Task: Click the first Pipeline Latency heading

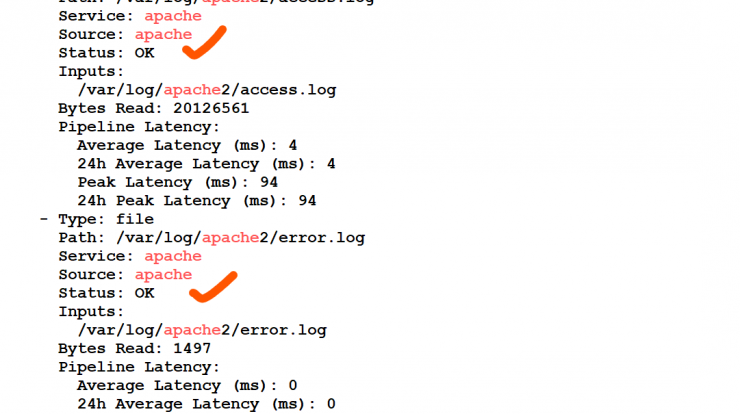Action: (x=139, y=127)
